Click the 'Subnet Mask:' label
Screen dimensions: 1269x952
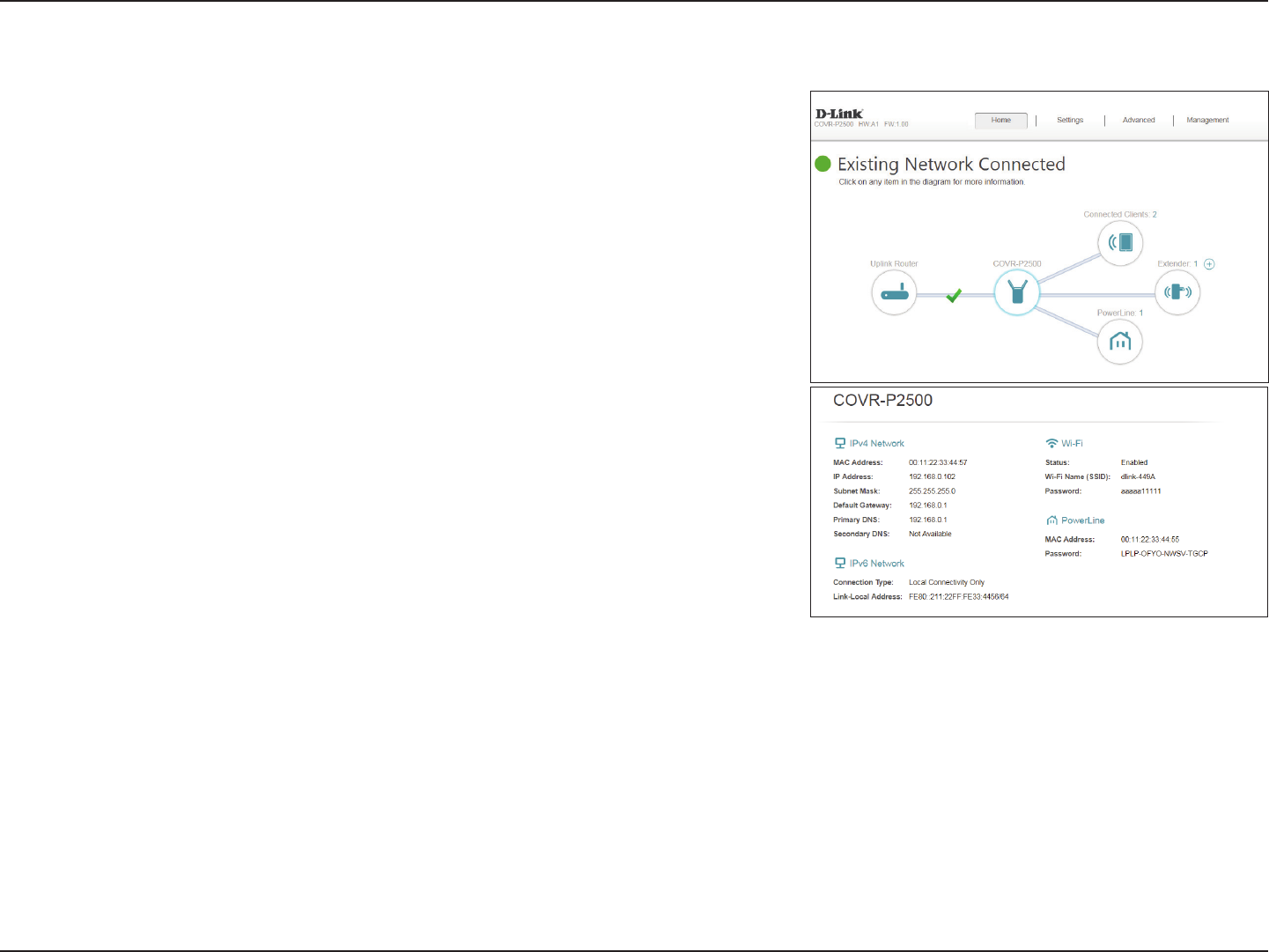coord(857,491)
